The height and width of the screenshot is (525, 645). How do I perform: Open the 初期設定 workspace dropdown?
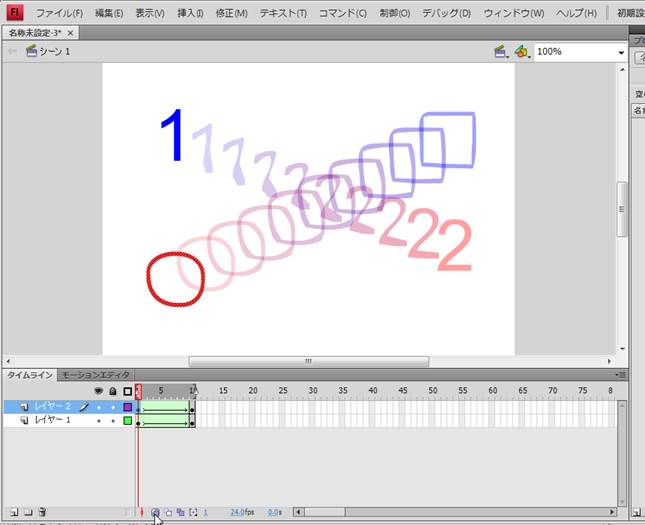click(x=625, y=13)
